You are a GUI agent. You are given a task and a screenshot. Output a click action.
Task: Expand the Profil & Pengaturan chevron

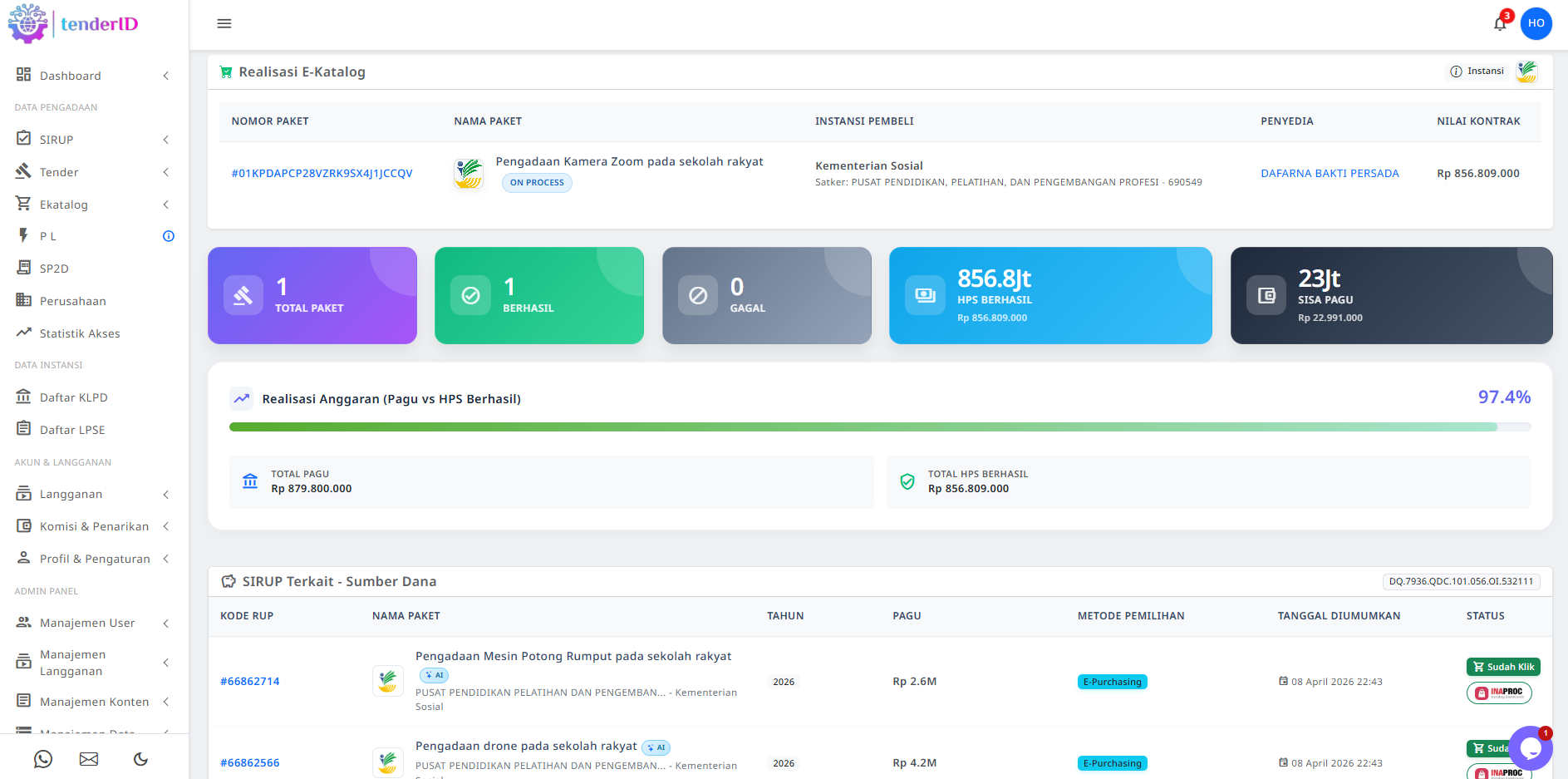[166, 559]
